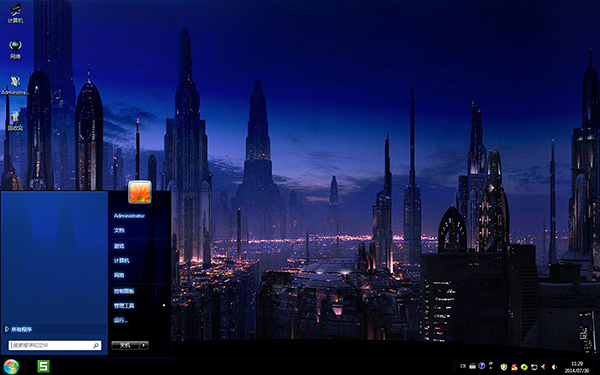The width and height of the screenshot is (600, 375).
Task: Click the 关机 shutdown button
Action: tap(126, 345)
